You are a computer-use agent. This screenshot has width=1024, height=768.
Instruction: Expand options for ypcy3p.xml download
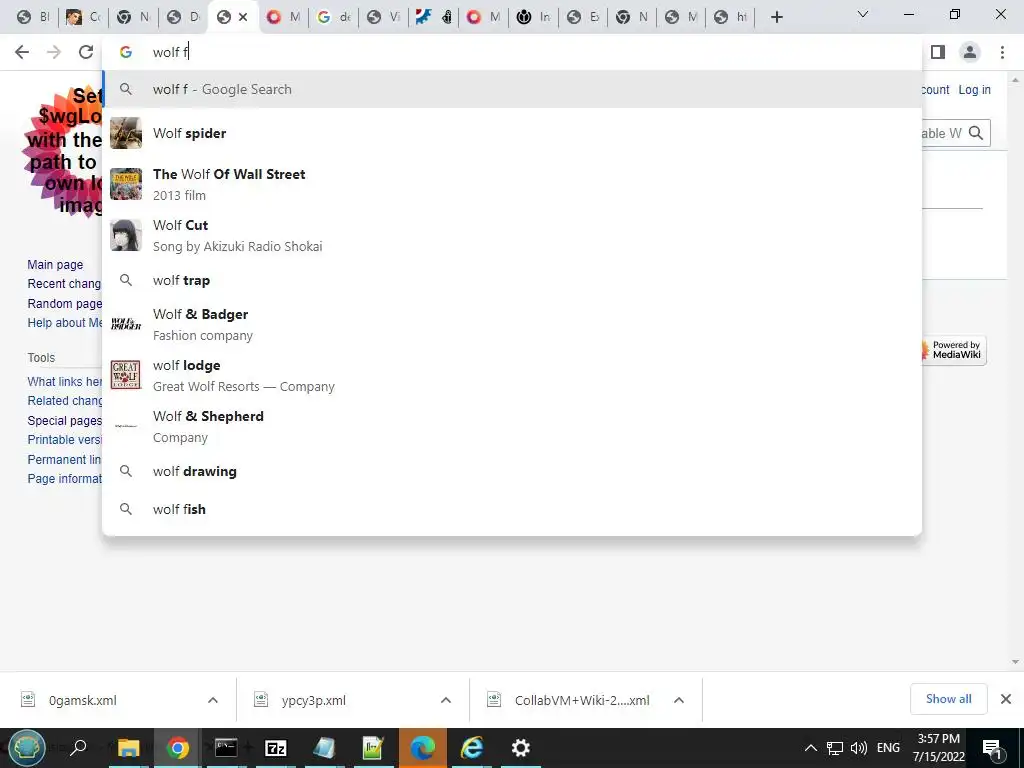(x=446, y=700)
